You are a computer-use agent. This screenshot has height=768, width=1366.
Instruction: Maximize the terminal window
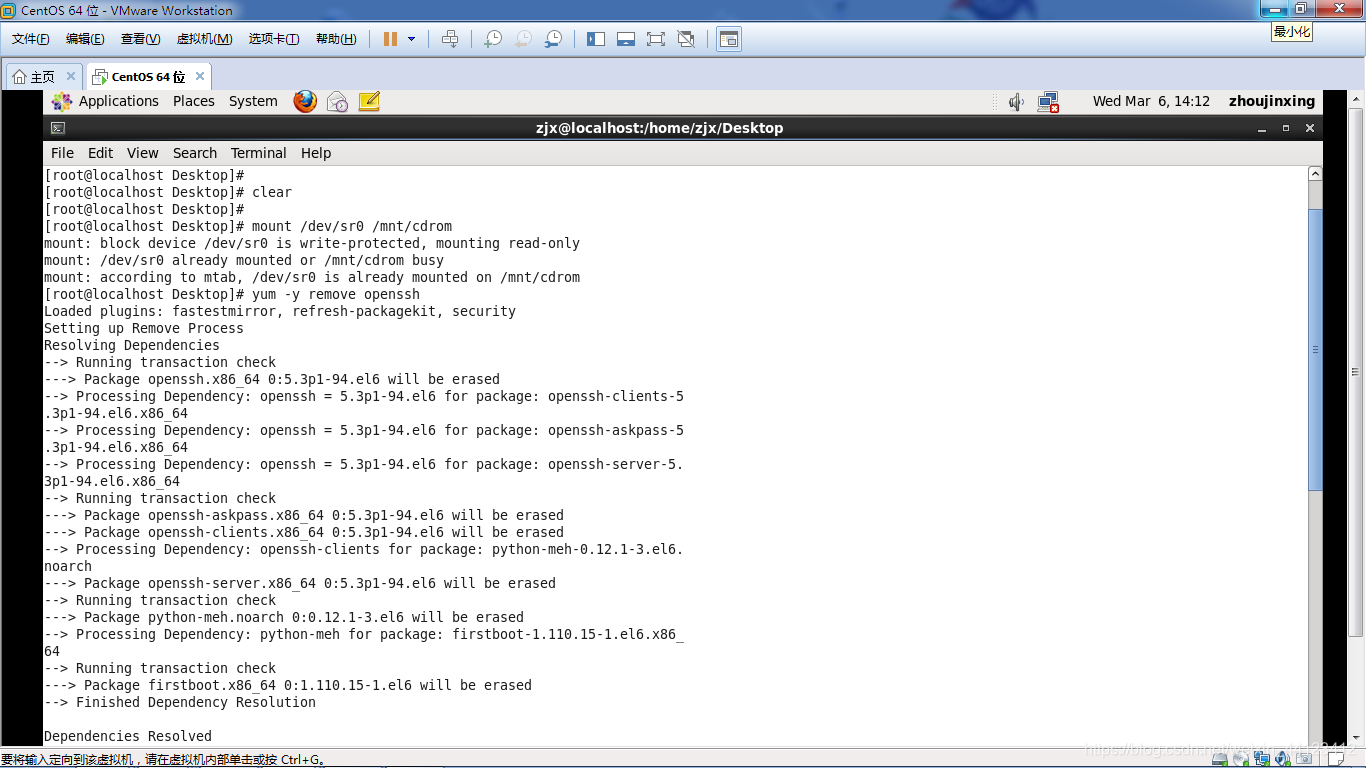point(1286,128)
